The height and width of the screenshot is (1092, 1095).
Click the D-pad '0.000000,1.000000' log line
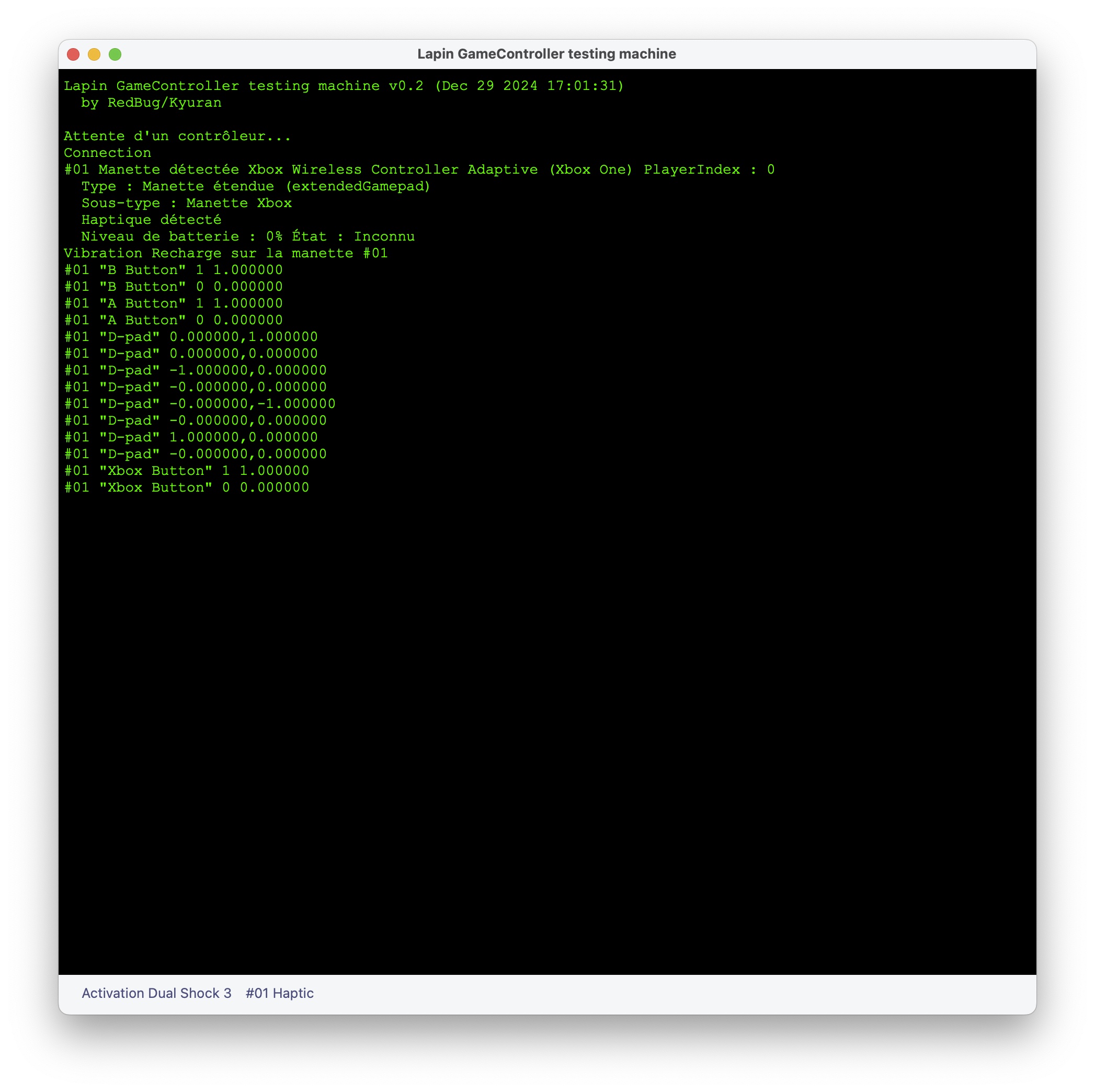tap(190, 337)
